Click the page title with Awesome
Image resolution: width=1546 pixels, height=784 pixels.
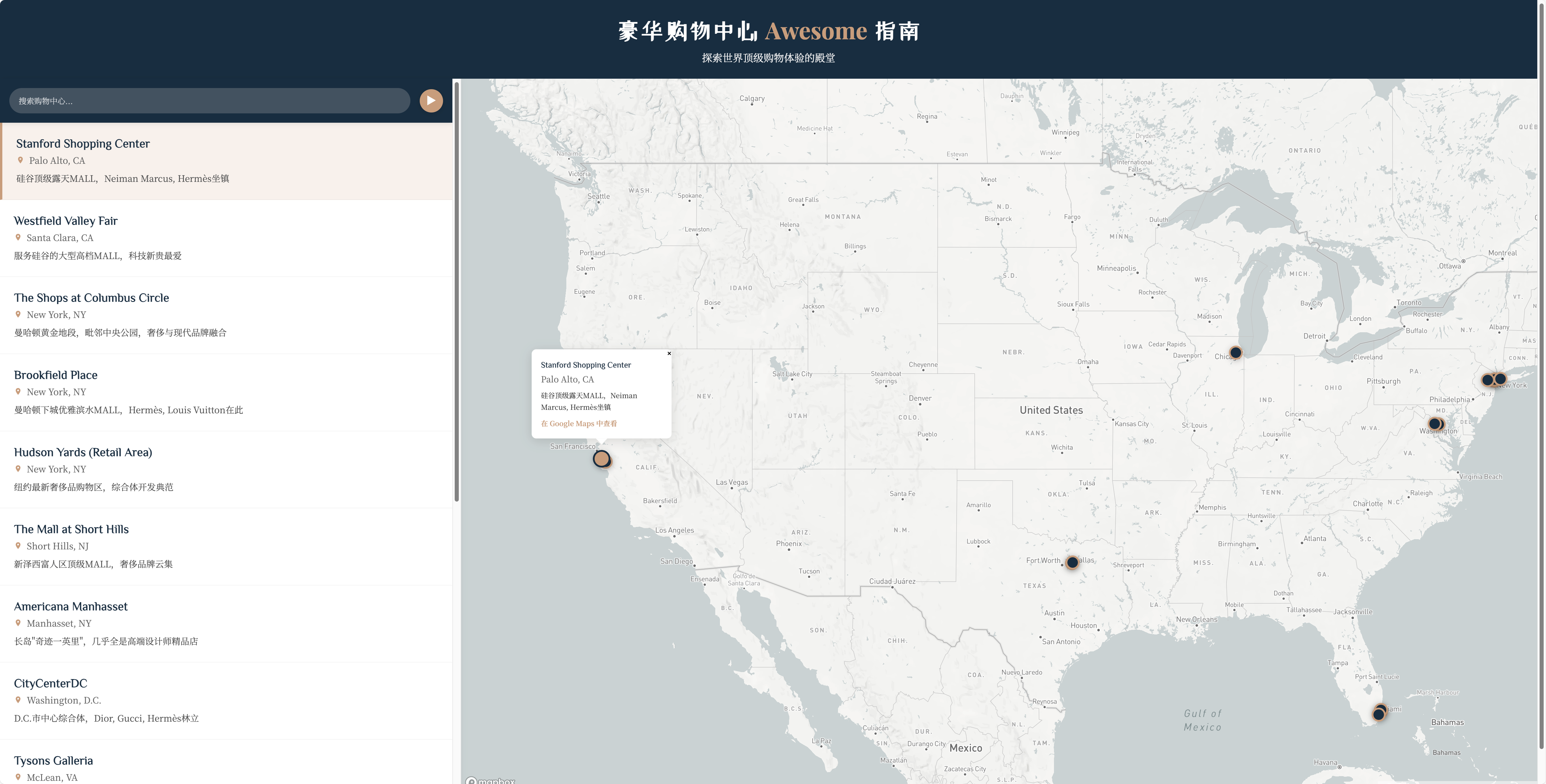(769, 31)
